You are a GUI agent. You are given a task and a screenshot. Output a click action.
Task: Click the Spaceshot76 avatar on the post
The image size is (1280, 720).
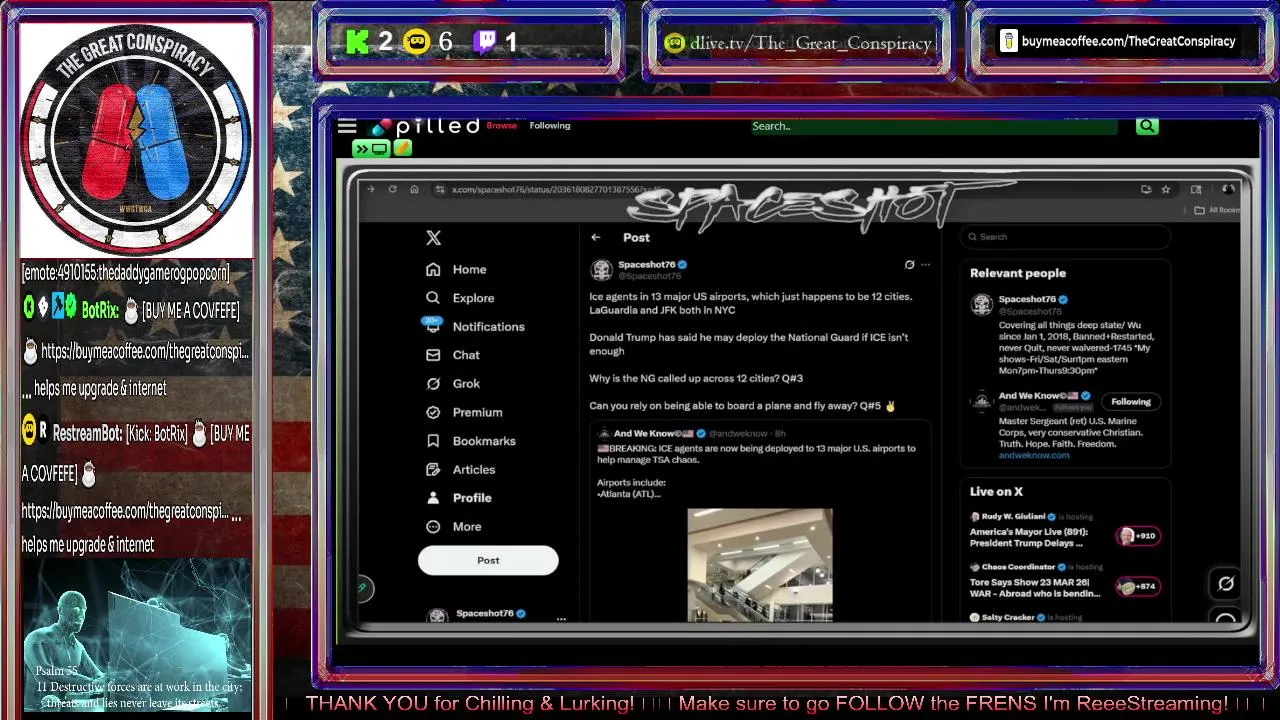tap(601, 270)
